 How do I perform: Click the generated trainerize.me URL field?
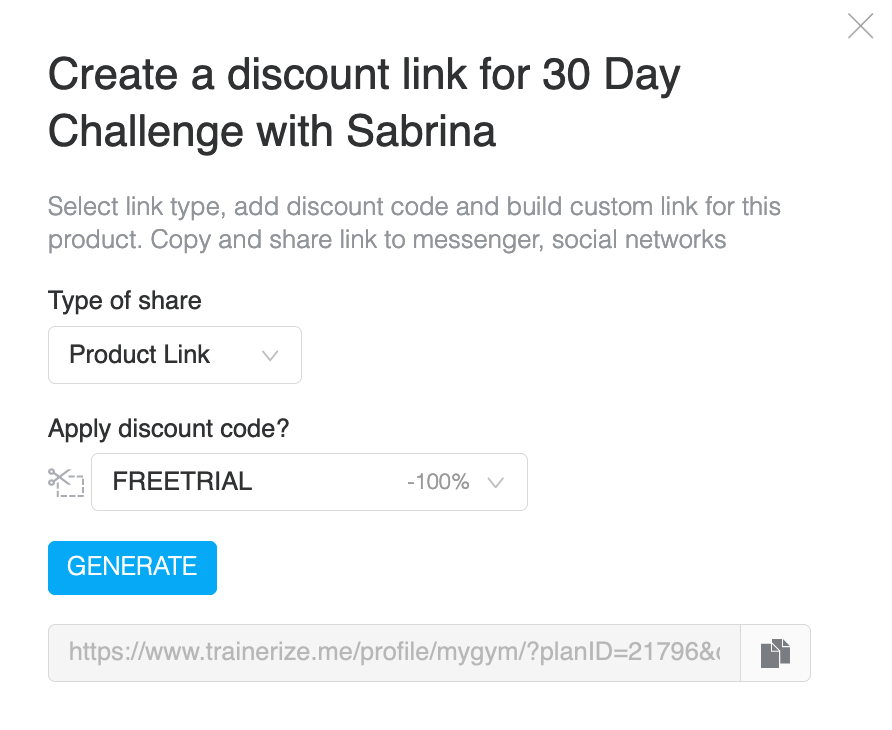394,654
